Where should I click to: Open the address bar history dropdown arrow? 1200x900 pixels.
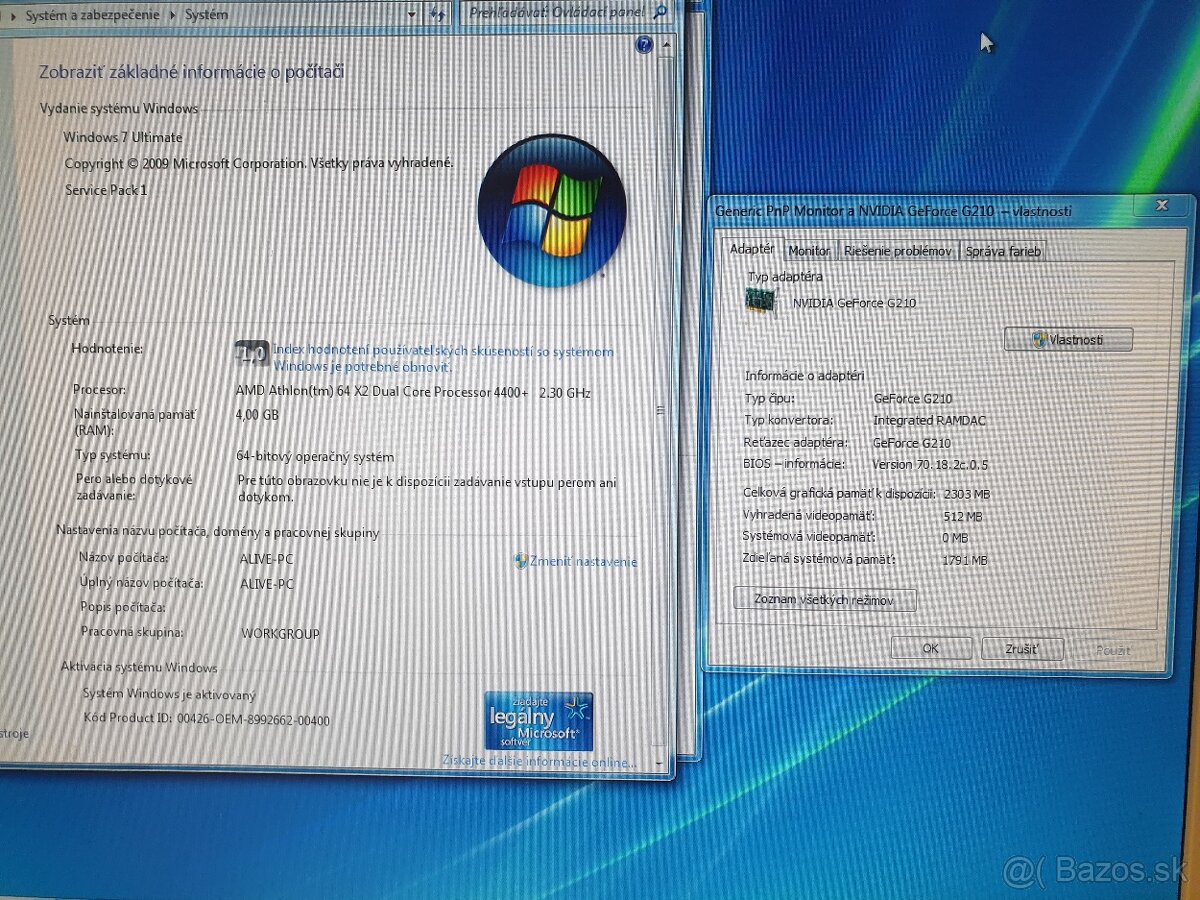point(412,14)
